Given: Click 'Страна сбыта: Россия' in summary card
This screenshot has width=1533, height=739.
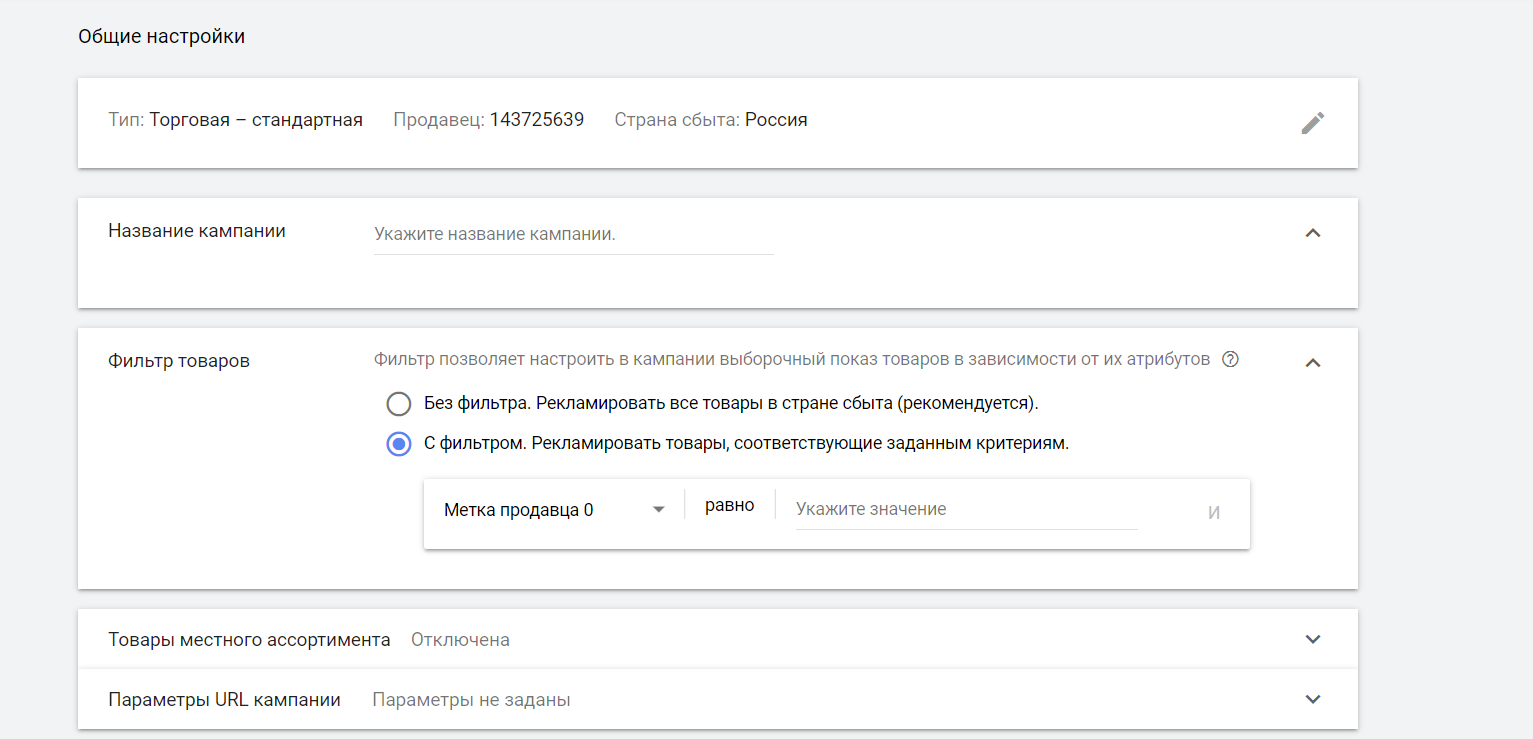Looking at the screenshot, I should coord(710,120).
